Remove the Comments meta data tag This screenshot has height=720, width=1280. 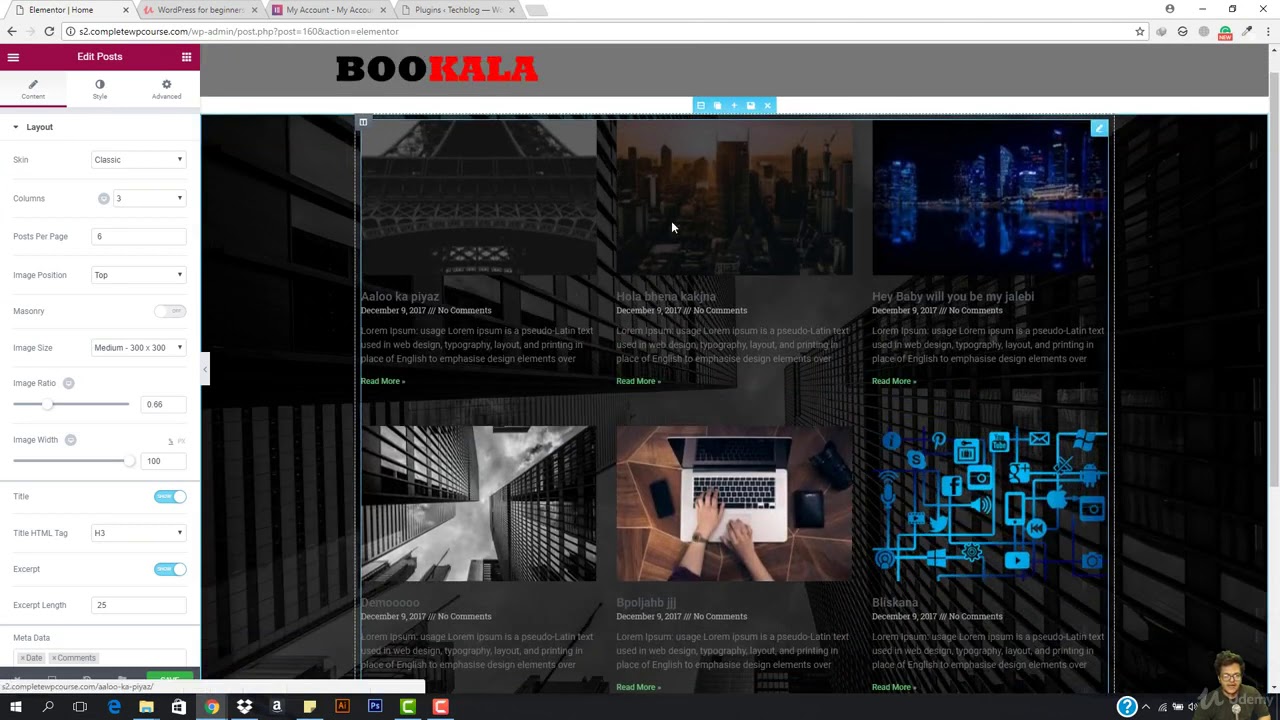(54, 658)
